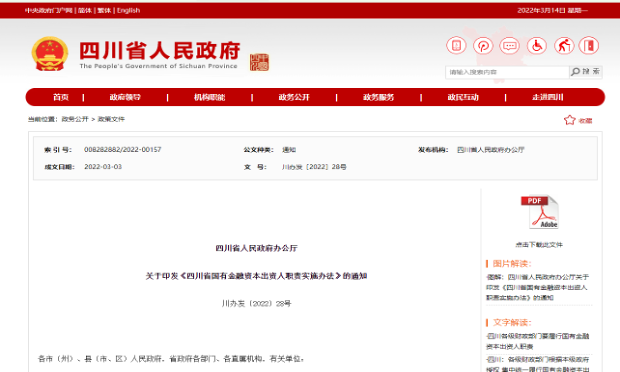Image resolution: width=620 pixels, height=372 pixels.
Task: Switch to 简体 language link
Action: [85, 10]
